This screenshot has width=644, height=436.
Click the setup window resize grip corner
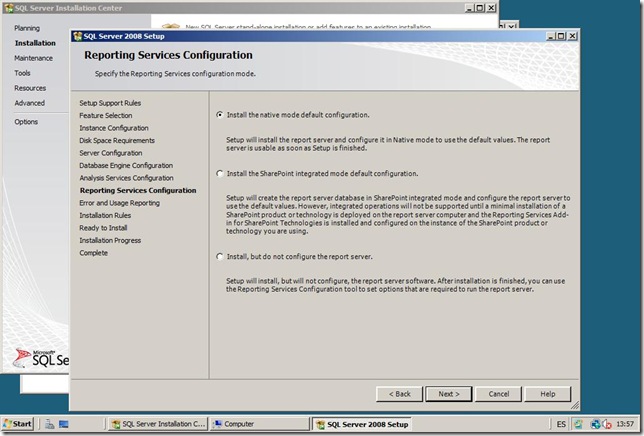[575, 405]
